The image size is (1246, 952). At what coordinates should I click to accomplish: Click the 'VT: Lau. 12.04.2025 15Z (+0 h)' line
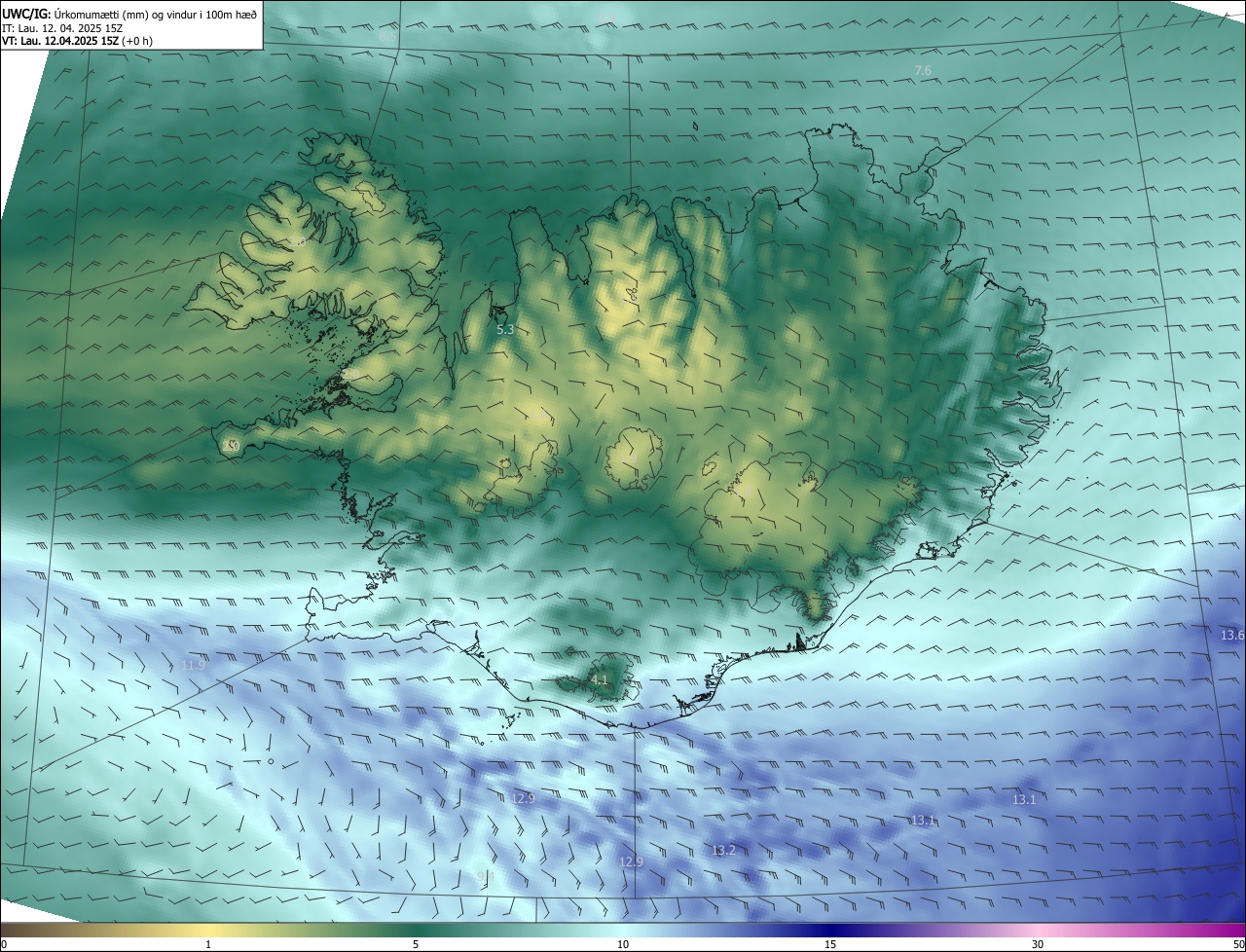coord(77,41)
